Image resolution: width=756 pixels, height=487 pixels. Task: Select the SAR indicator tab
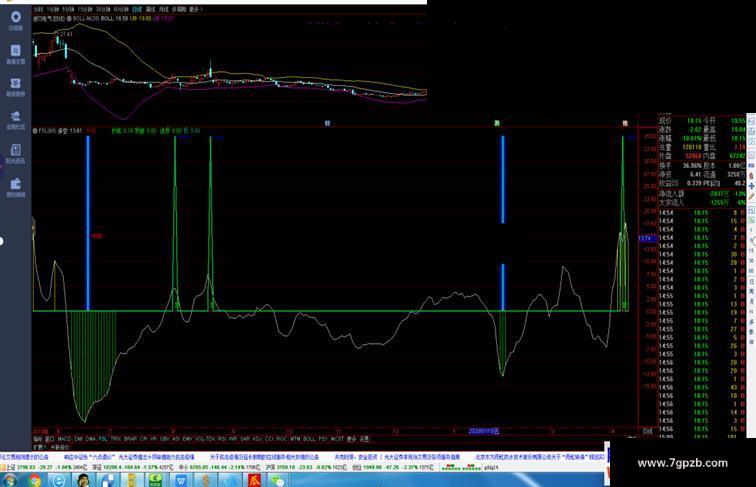point(245,439)
